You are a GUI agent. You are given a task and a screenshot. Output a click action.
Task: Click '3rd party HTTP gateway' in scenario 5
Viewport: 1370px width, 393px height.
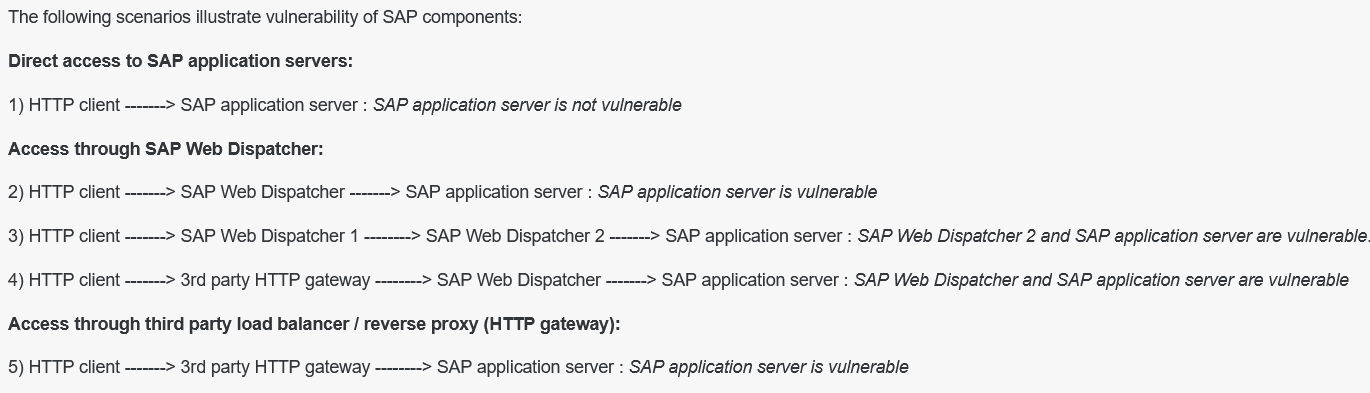275,367
